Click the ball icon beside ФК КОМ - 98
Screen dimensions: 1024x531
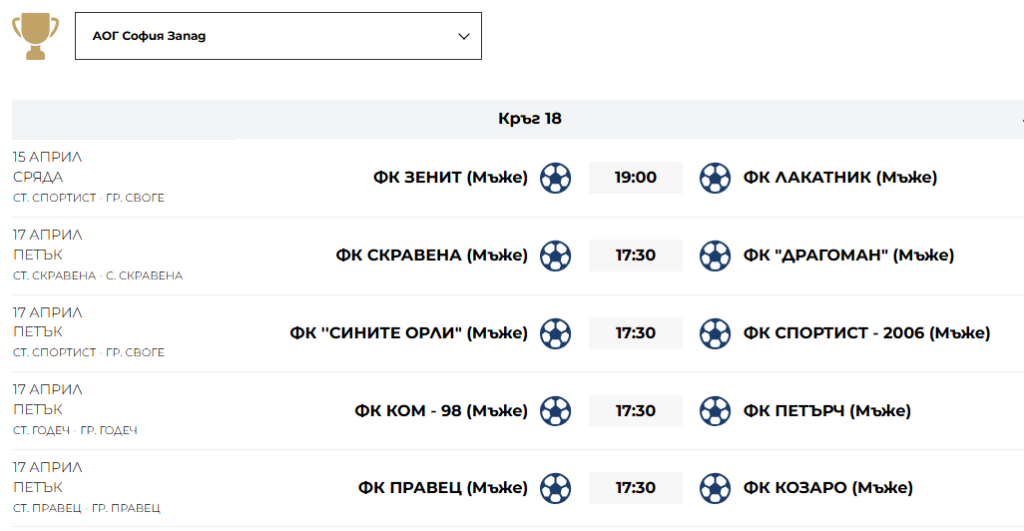click(556, 411)
